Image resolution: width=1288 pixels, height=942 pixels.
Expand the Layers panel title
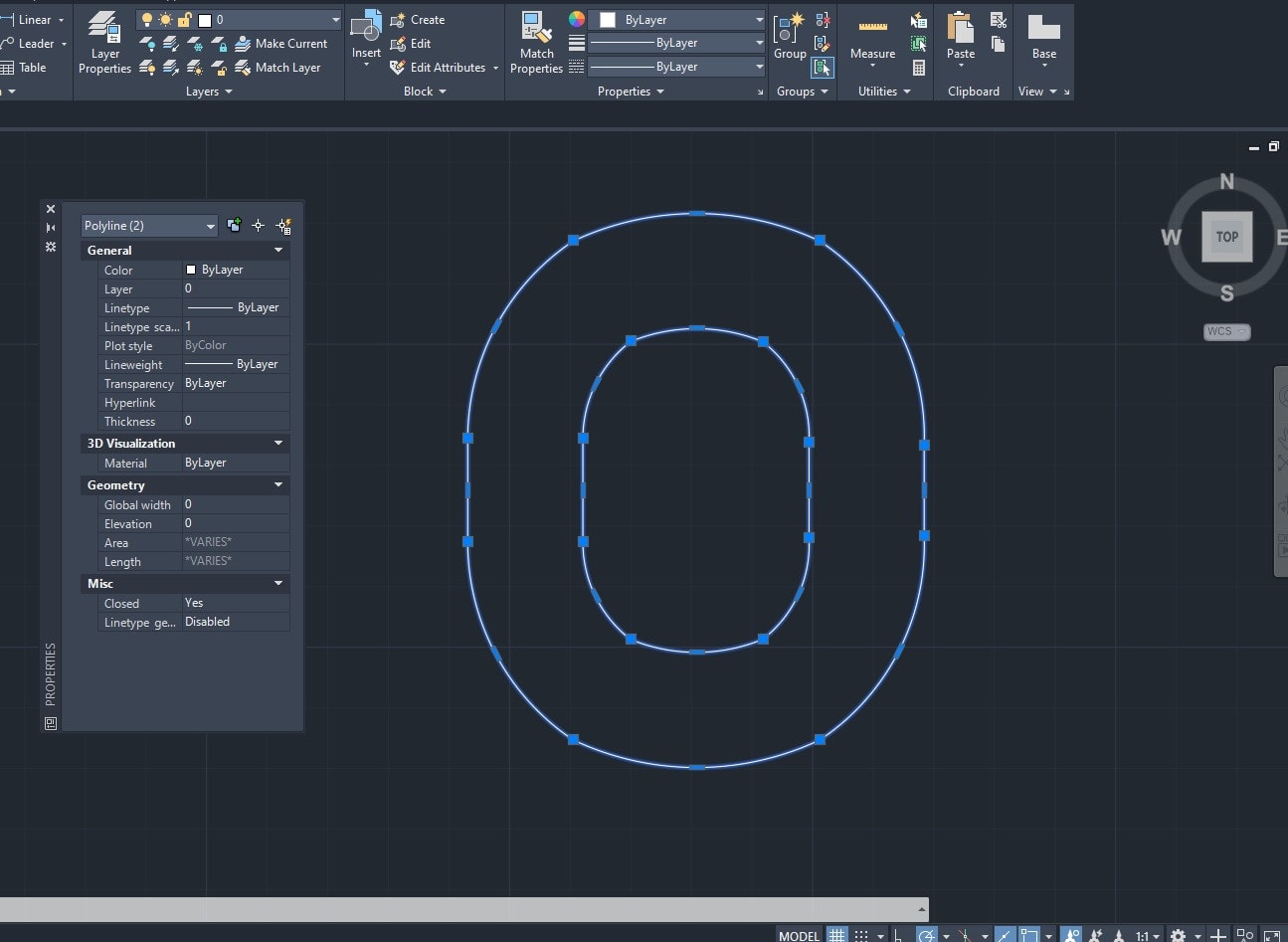tap(209, 92)
